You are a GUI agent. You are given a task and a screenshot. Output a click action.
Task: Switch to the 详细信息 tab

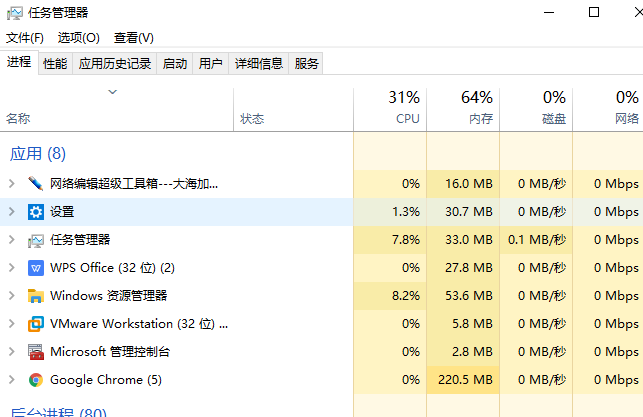[x=259, y=64]
